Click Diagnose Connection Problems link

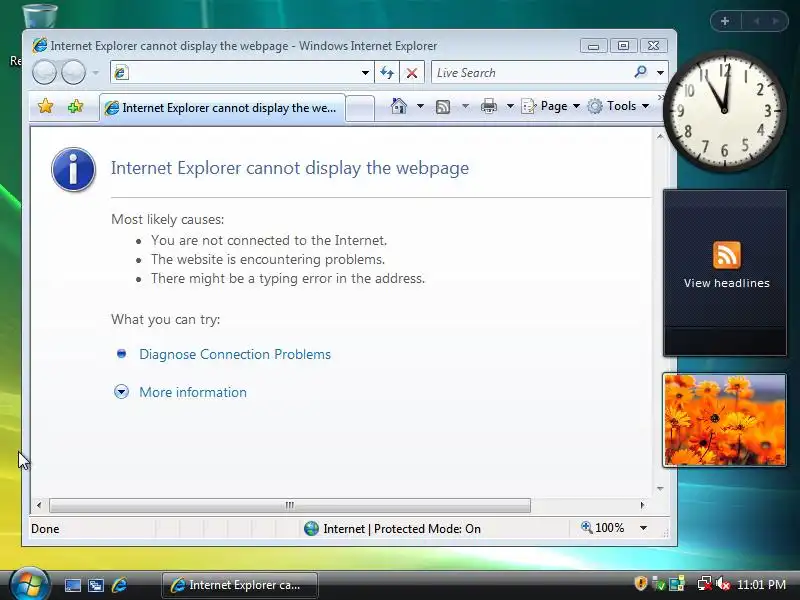(235, 354)
